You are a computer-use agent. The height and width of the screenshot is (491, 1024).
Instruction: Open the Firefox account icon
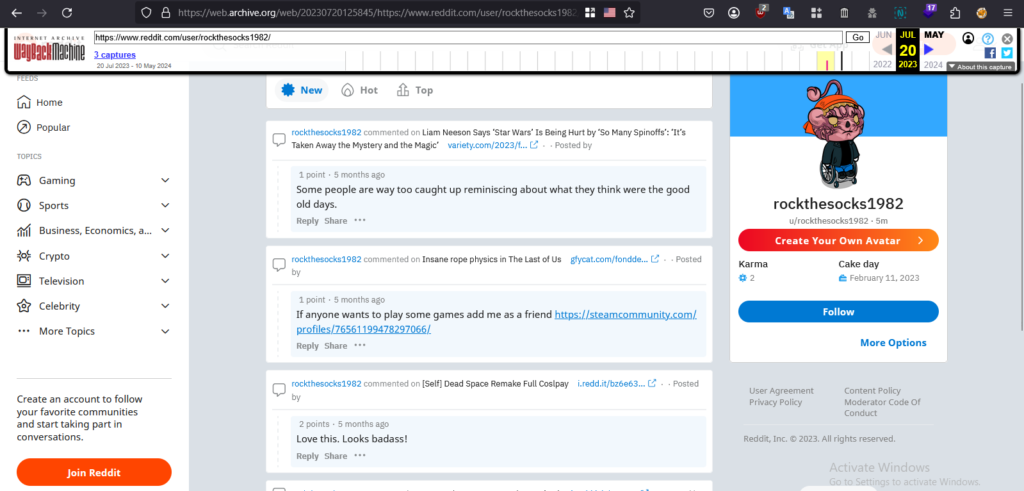tap(735, 12)
